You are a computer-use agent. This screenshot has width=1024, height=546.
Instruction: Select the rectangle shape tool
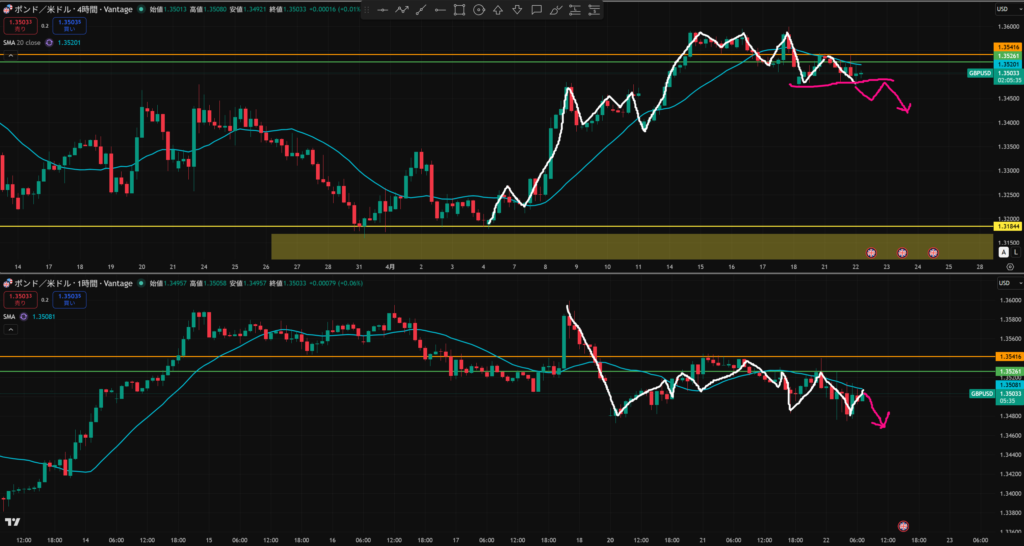click(459, 10)
